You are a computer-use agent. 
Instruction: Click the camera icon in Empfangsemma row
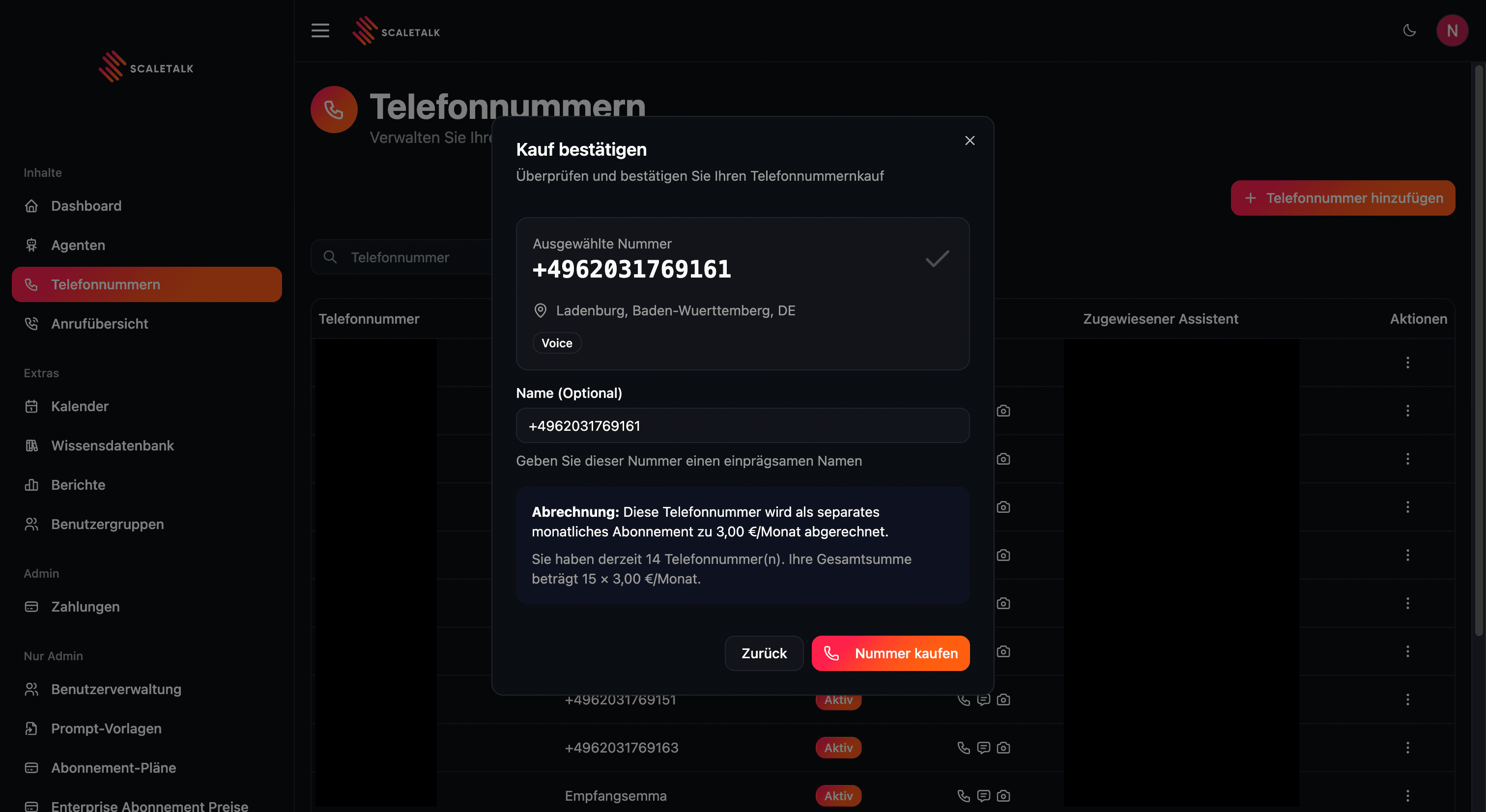[x=1003, y=795]
